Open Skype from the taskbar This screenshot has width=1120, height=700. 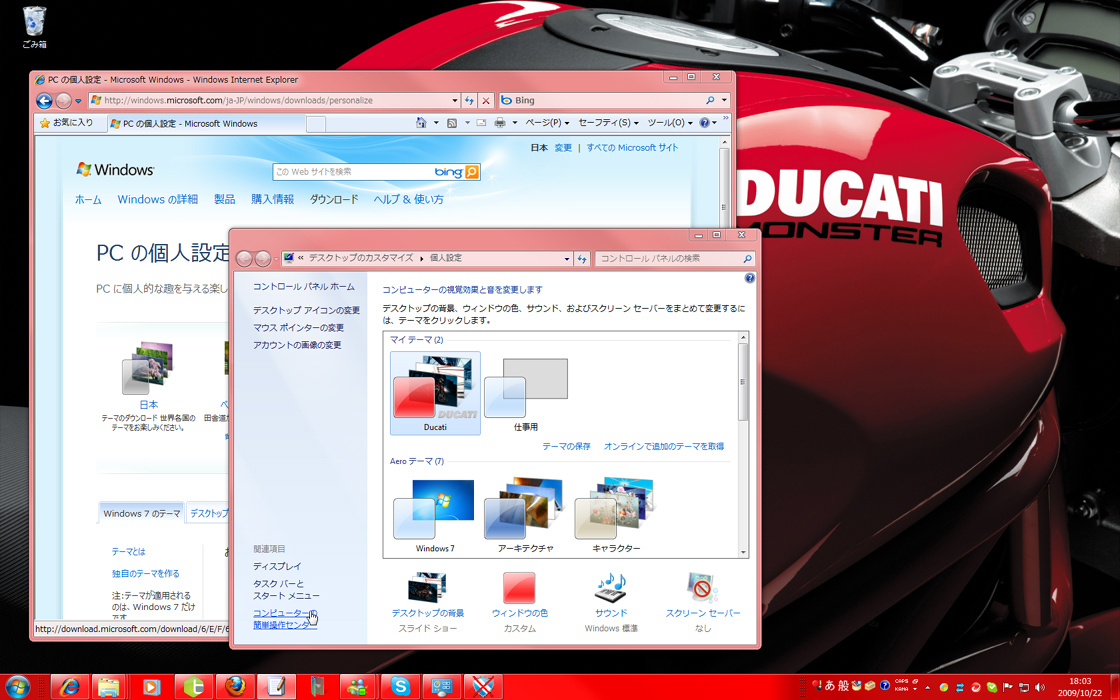point(400,687)
